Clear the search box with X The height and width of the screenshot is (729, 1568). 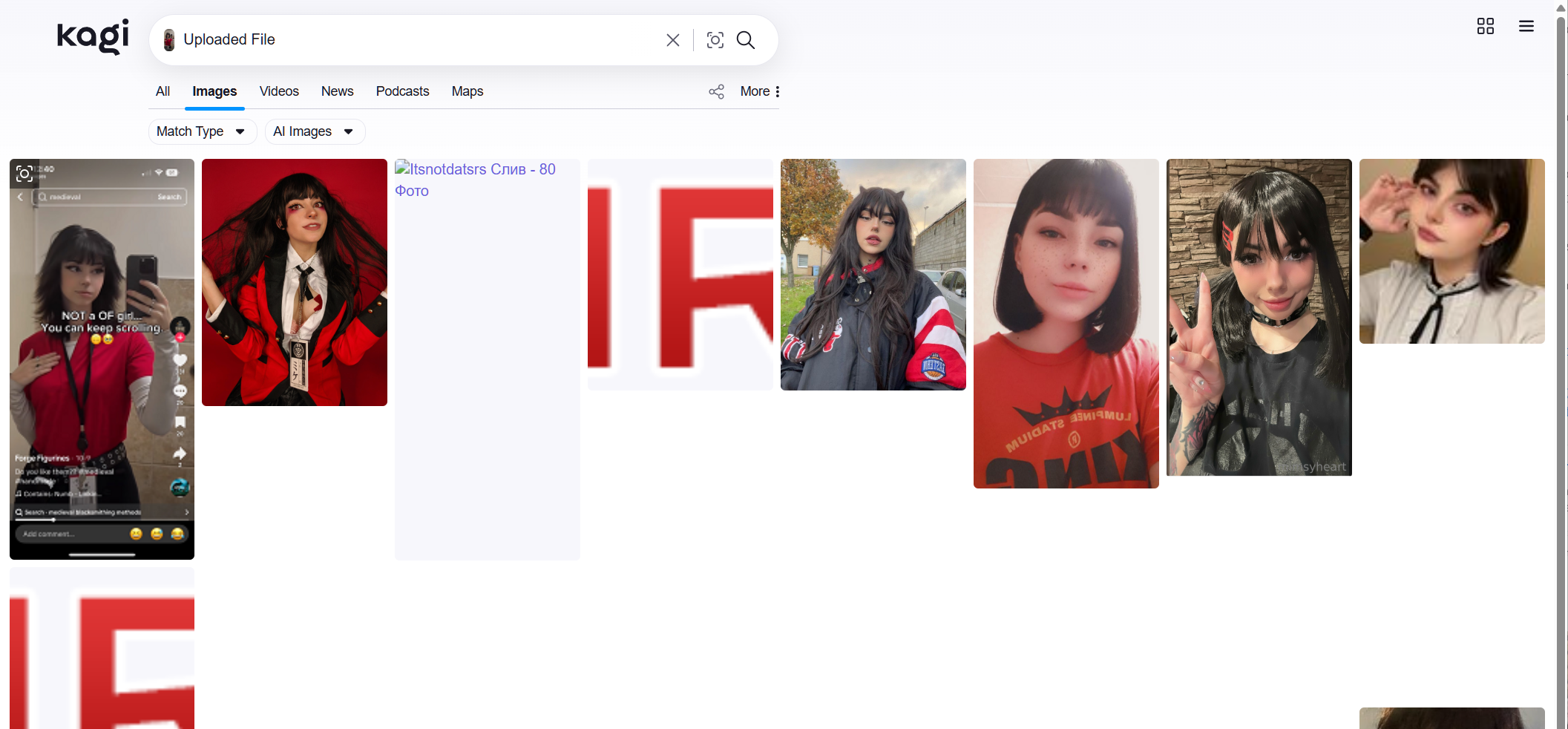click(672, 40)
